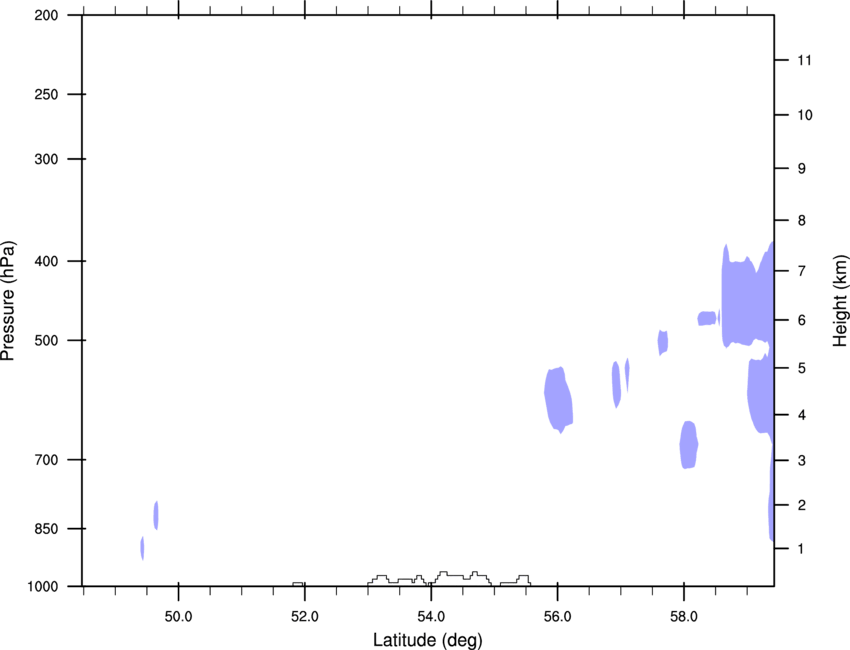The width and height of the screenshot is (850, 650).
Task: Click height tick label 2
Action: (x=802, y=505)
